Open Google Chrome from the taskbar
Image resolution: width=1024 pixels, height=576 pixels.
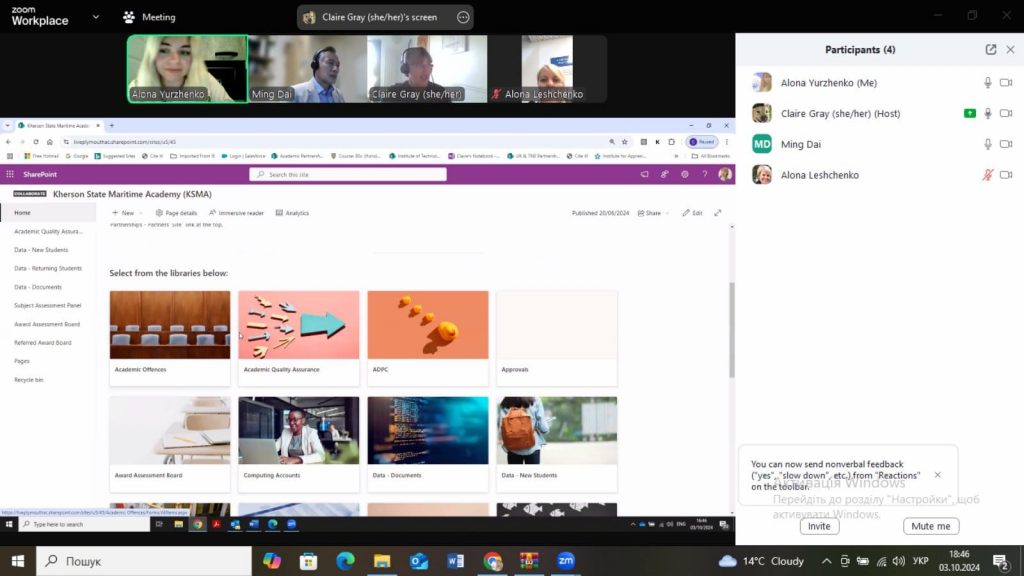(492, 561)
